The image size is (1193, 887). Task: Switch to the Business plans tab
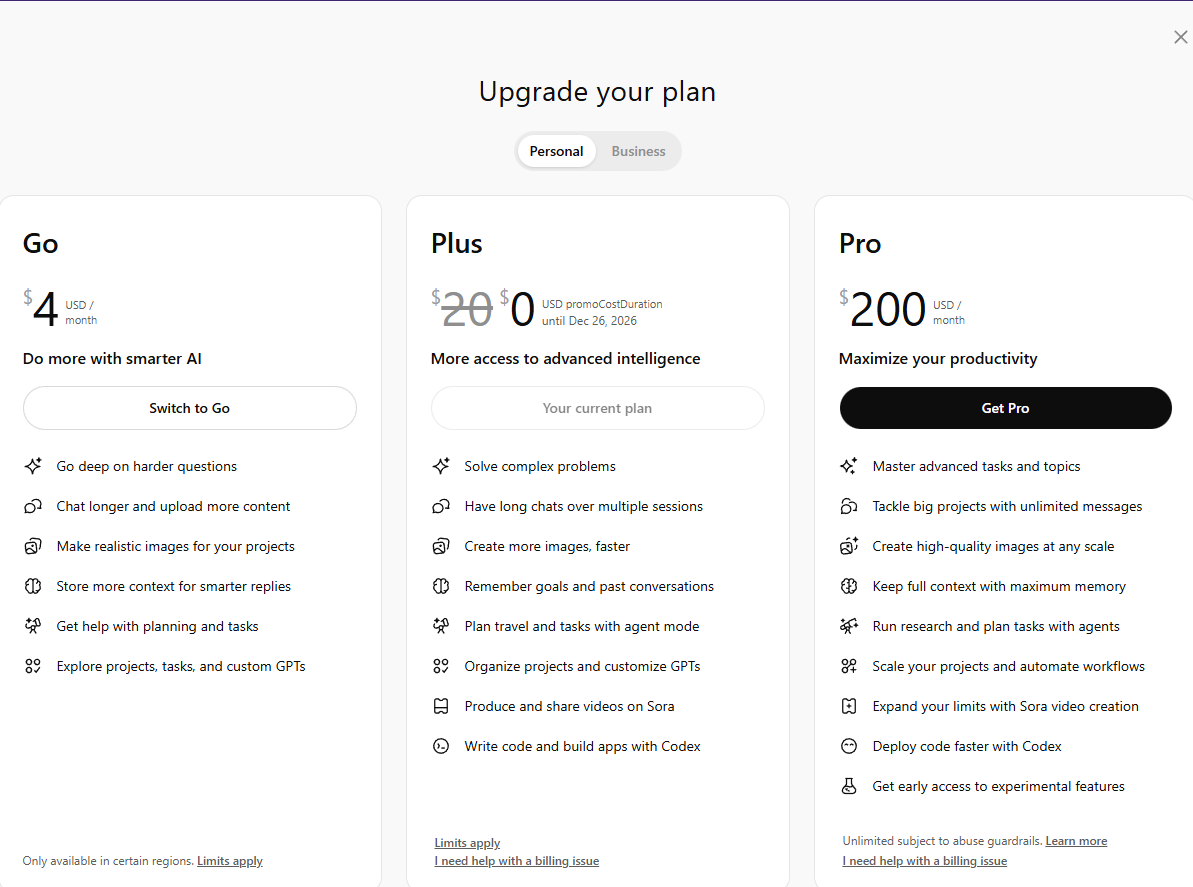click(x=638, y=151)
